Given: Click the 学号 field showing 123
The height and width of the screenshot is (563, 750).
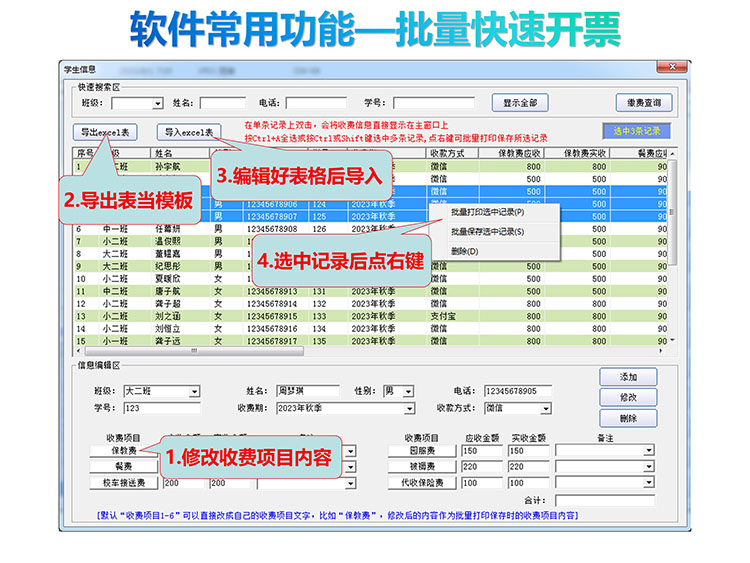Looking at the screenshot, I should click(x=162, y=408).
